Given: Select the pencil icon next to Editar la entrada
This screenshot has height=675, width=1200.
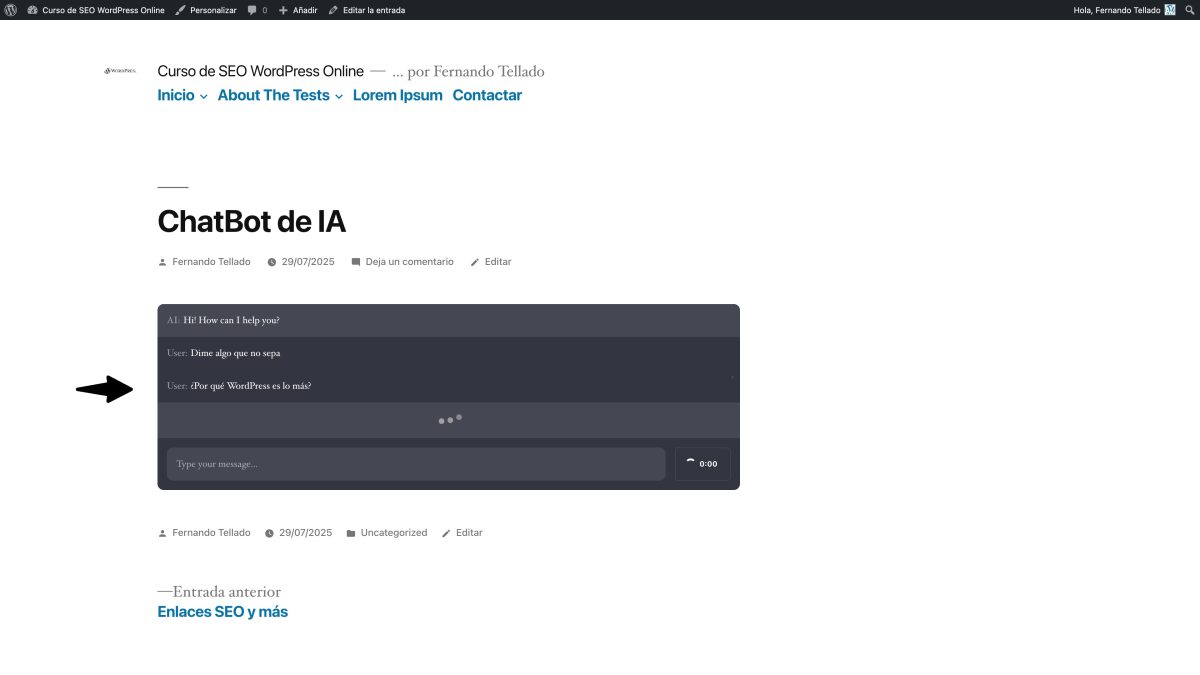Looking at the screenshot, I should click(x=333, y=10).
